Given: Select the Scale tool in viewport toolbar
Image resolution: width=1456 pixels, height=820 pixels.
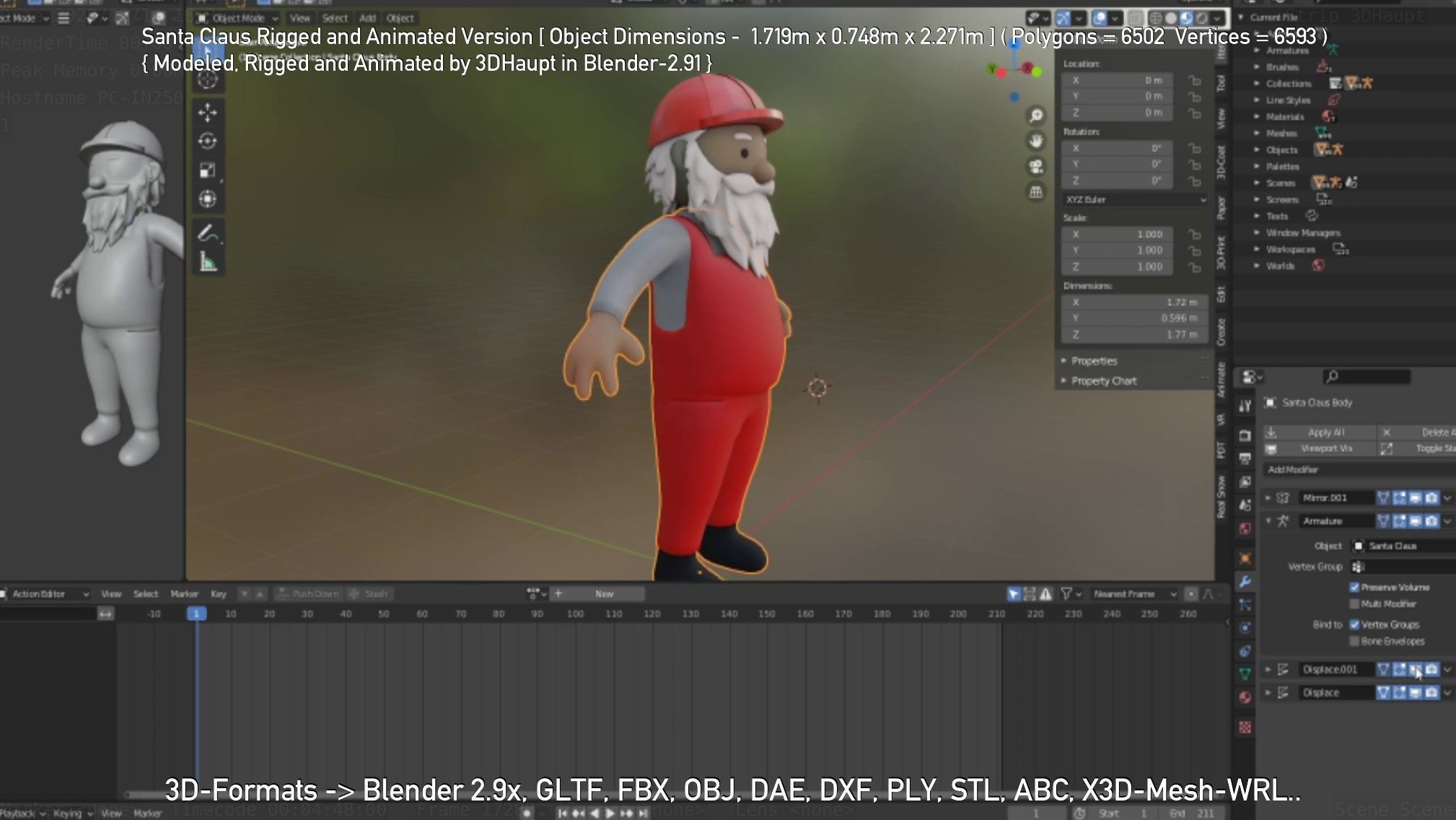Looking at the screenshot, I should (x=208, y=170).
